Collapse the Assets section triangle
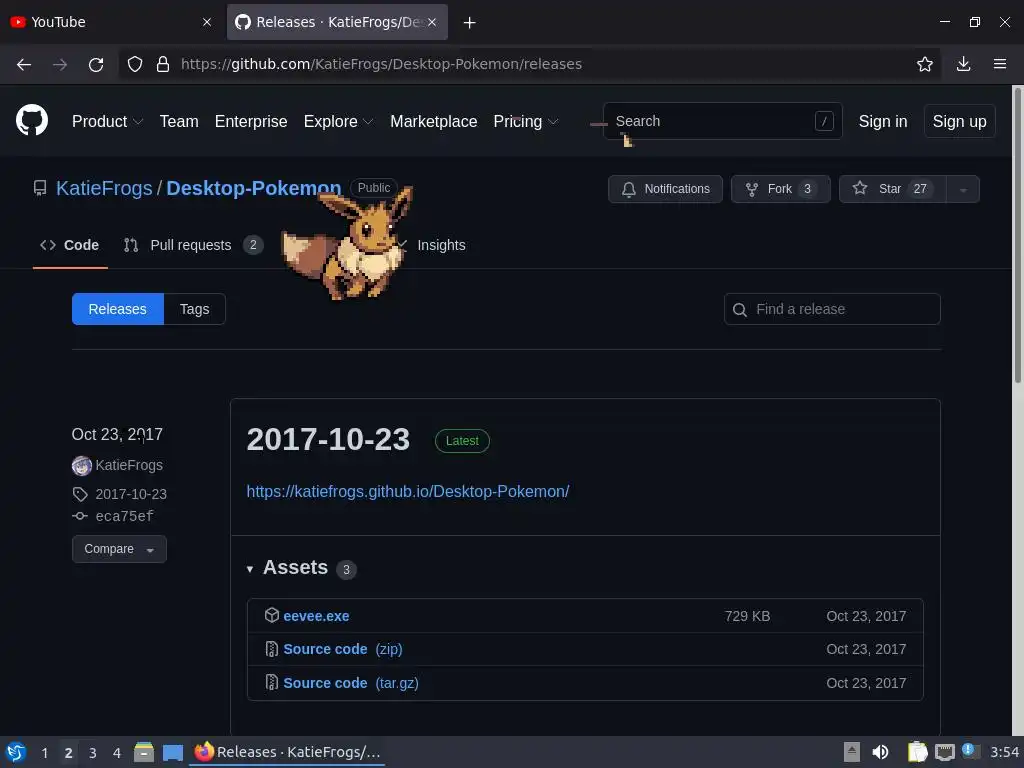Screen dimensions: 1024x768 pos(249,569)
